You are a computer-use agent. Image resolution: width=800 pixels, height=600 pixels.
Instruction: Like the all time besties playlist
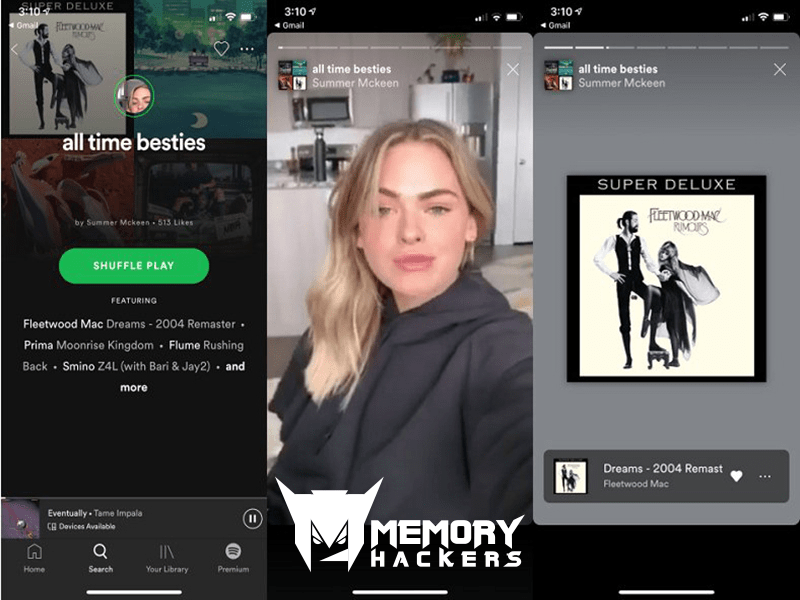221,48
